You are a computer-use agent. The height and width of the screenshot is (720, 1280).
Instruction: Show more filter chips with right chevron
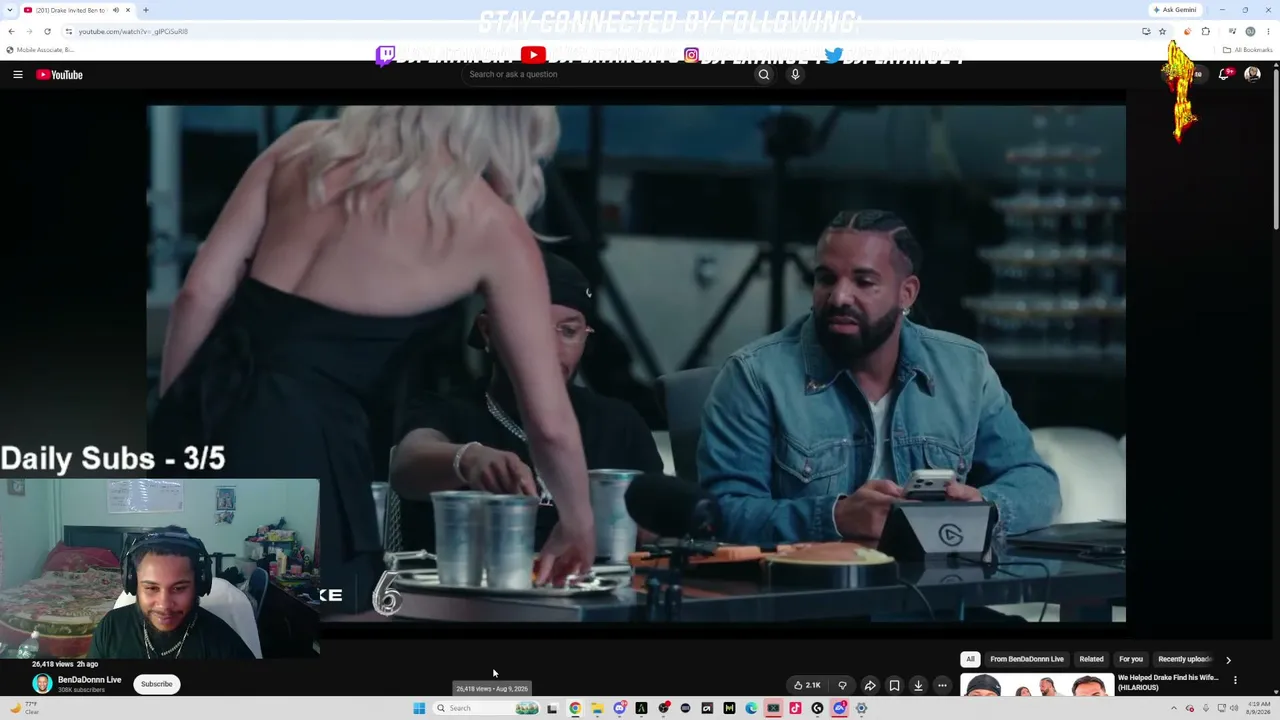pyautogui.click(x=1228, y=660)
